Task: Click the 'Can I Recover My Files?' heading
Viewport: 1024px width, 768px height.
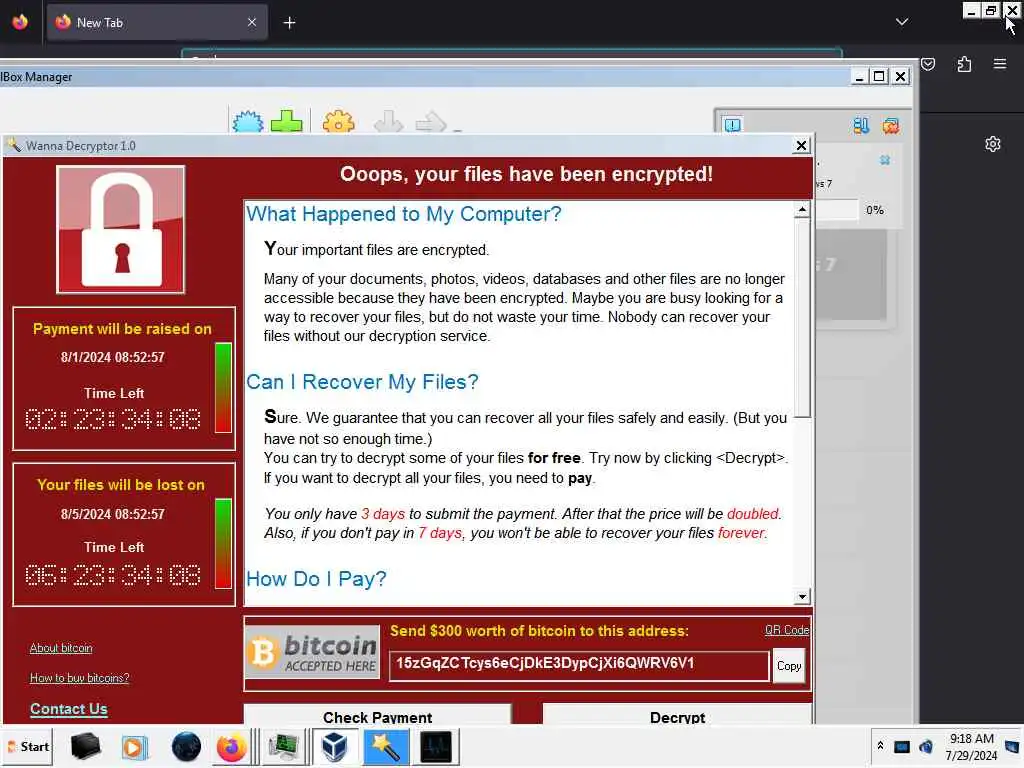Action: 362,381
